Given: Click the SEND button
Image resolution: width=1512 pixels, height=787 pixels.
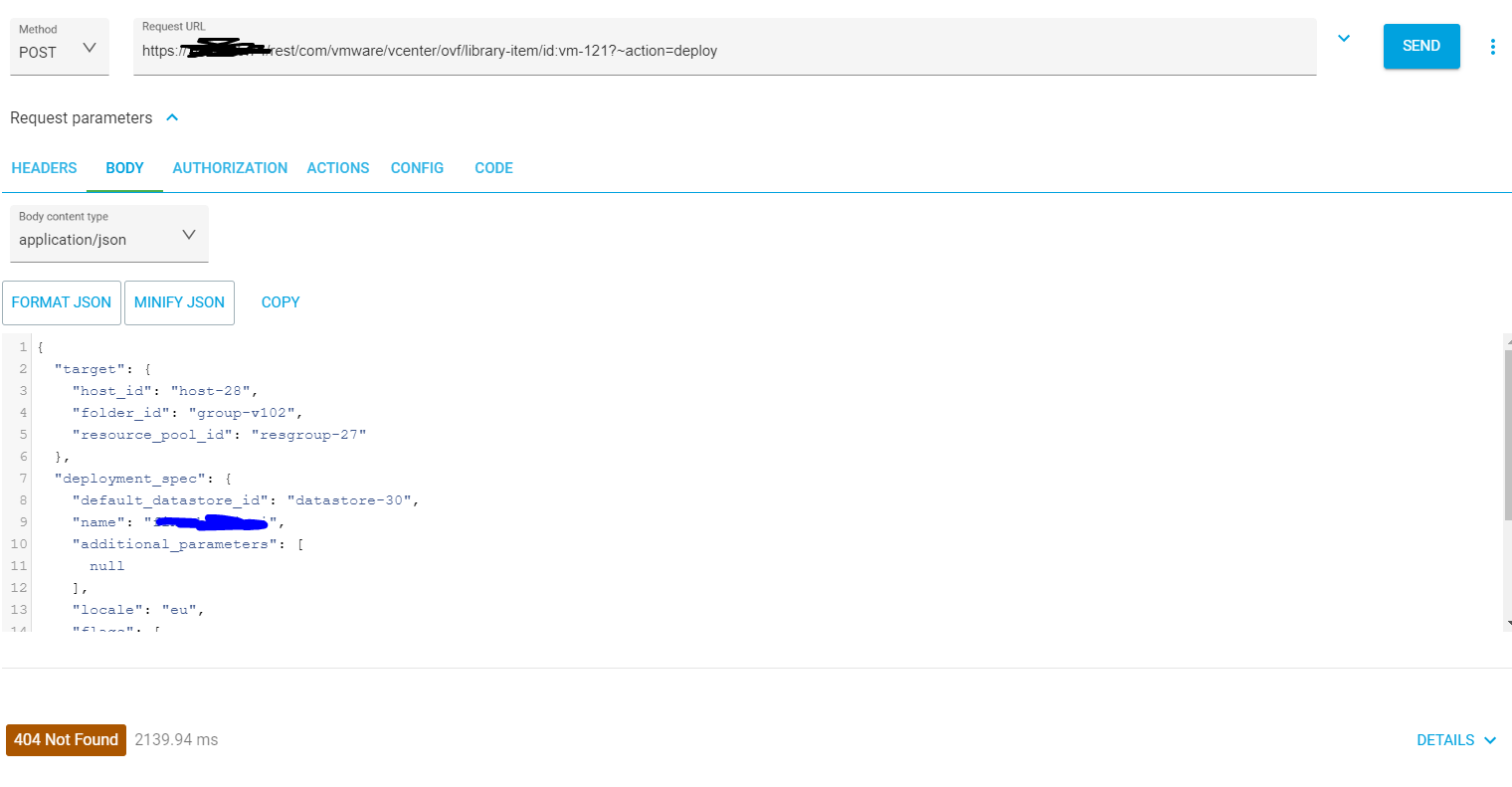Looking at the screenshot, I should click(1421, 46).
